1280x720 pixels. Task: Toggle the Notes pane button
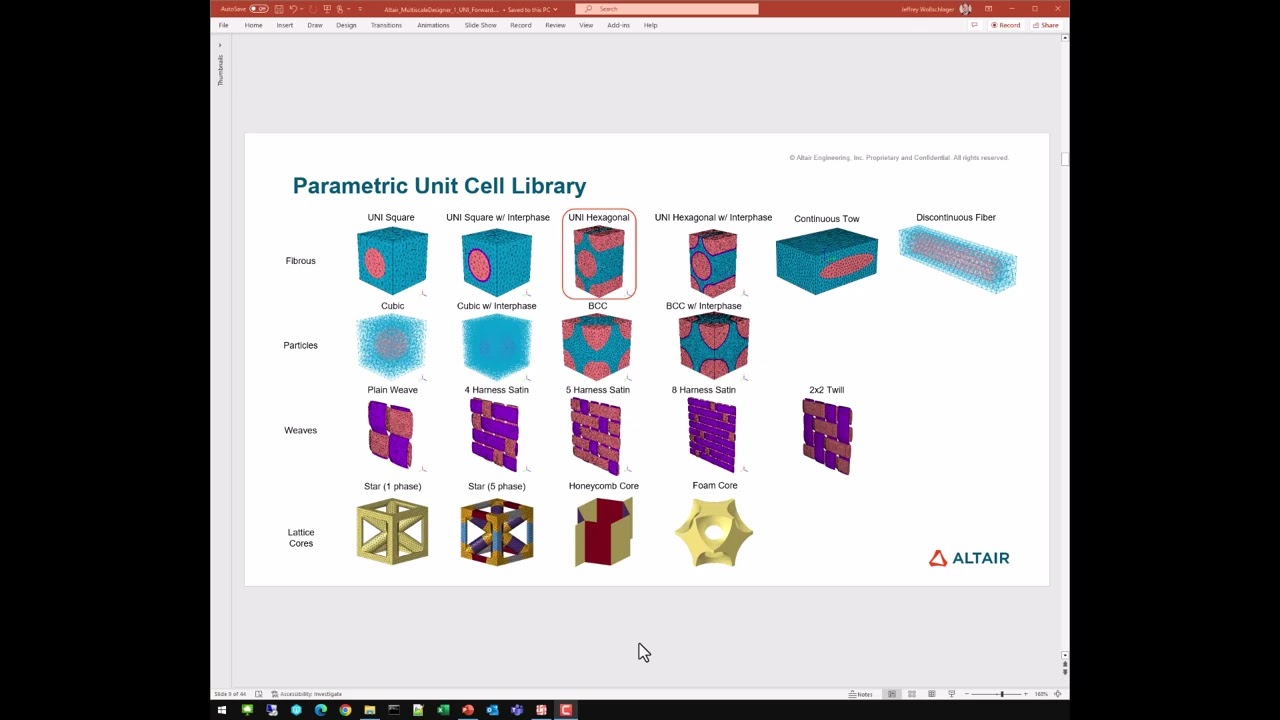pyautogui.click(x=860, y=694)
